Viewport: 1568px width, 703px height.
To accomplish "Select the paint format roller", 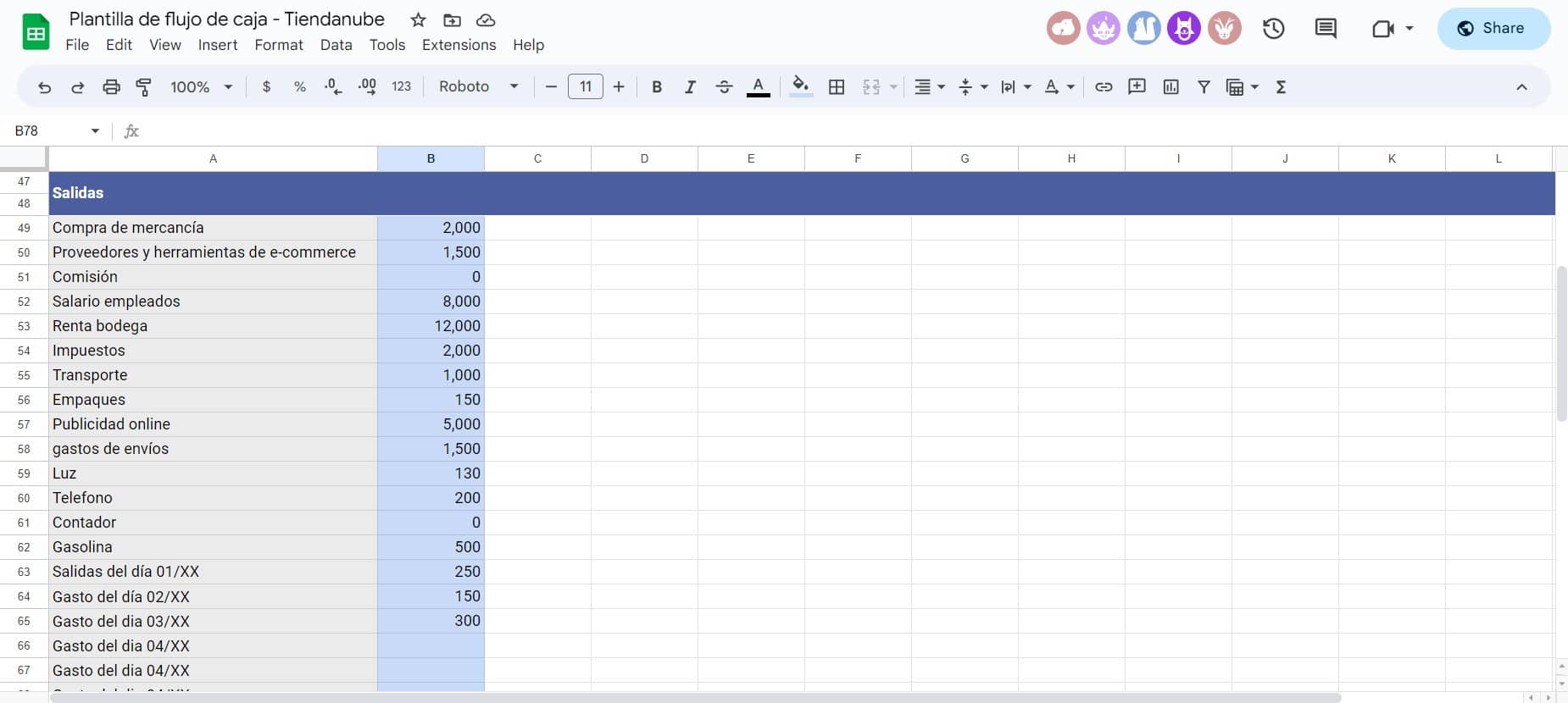I will pos(144,87).
